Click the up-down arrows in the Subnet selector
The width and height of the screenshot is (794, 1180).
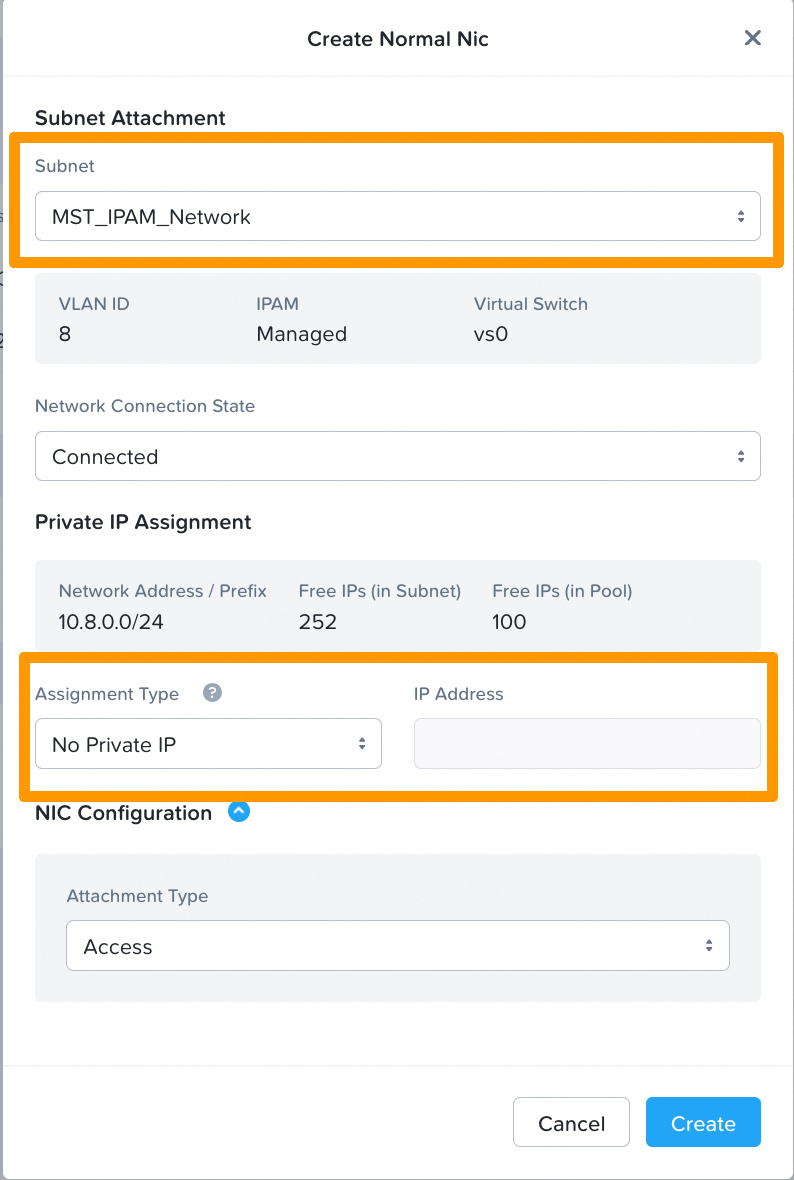point(741,216)
